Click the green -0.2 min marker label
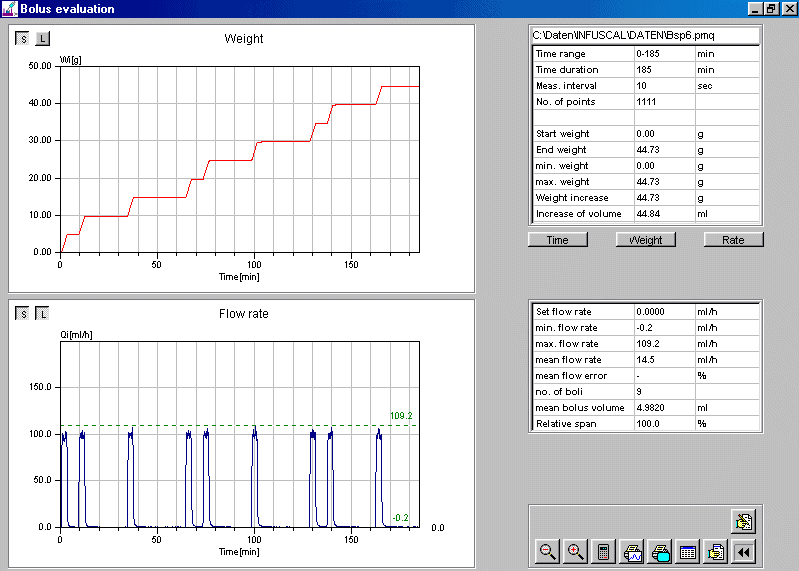799x571 pixels. (x=400, y=518)
